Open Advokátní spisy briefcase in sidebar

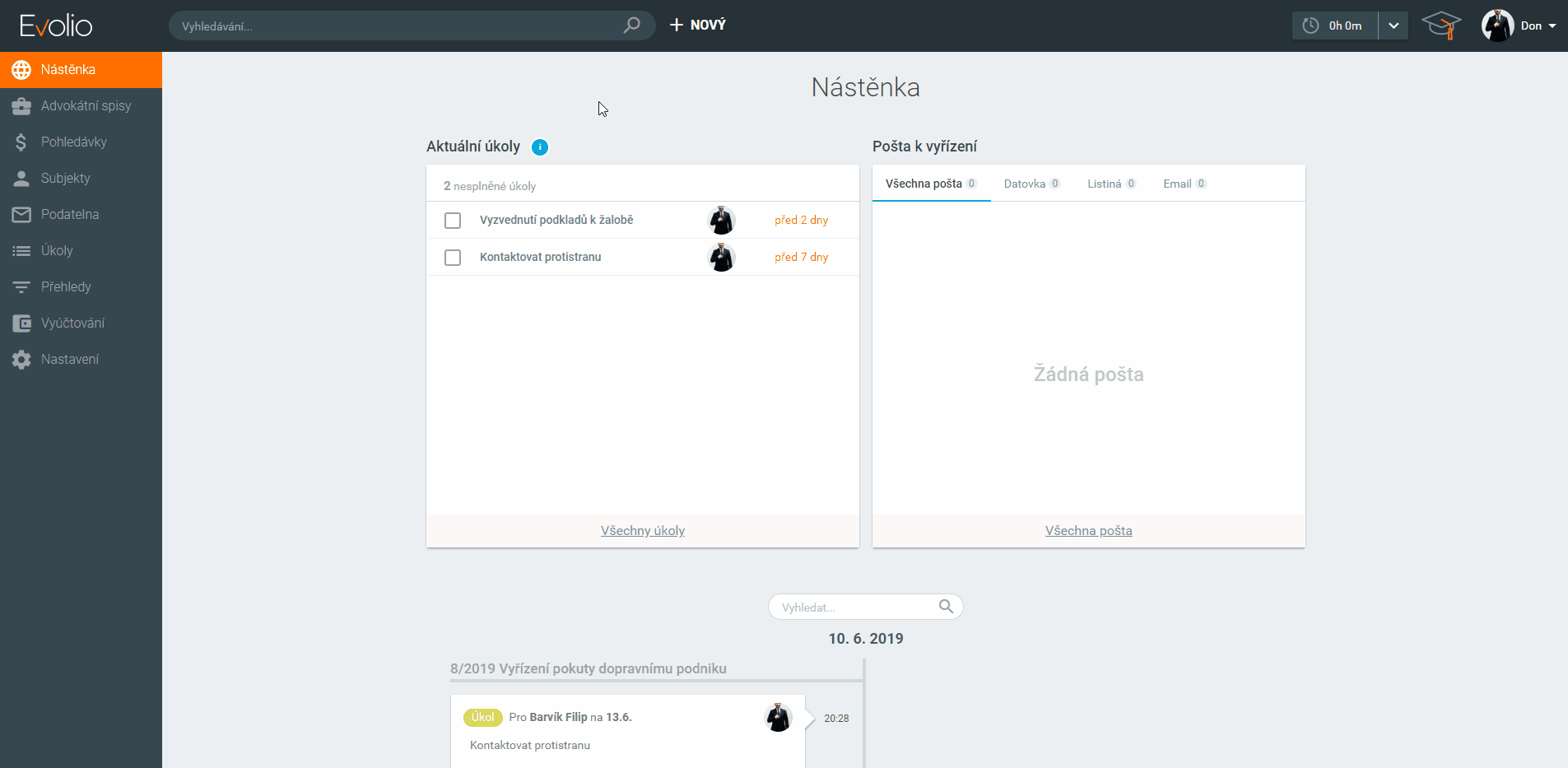click(x=21, y=106)
